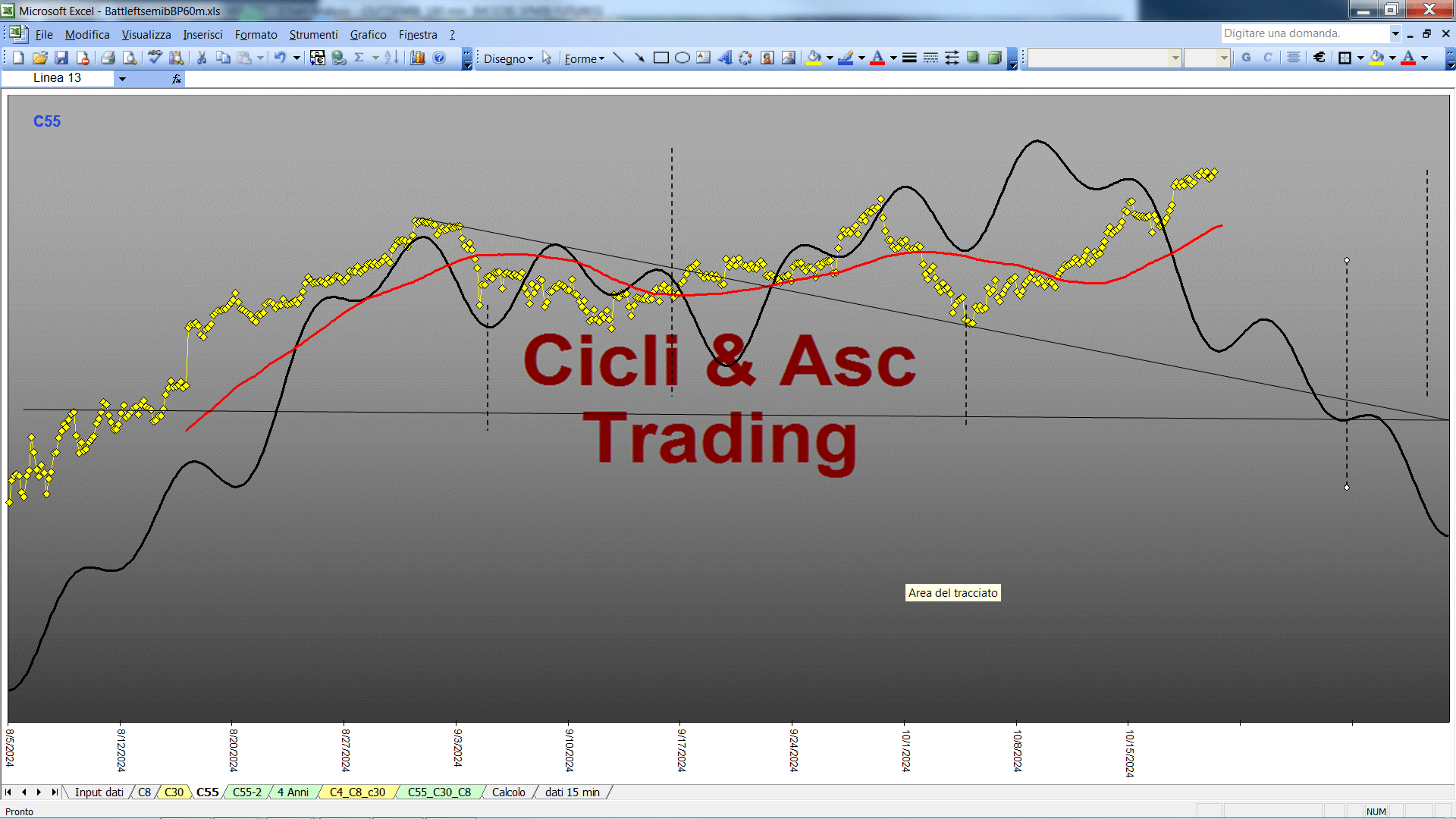Click the AutoSum sigma icon
Viewport: 1456px width, 819px height.
359,58
